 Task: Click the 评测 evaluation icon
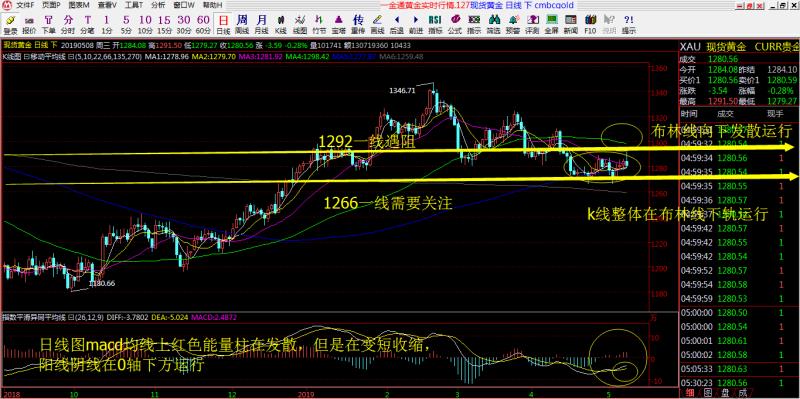pyautogui.click(x=532, y=24)
